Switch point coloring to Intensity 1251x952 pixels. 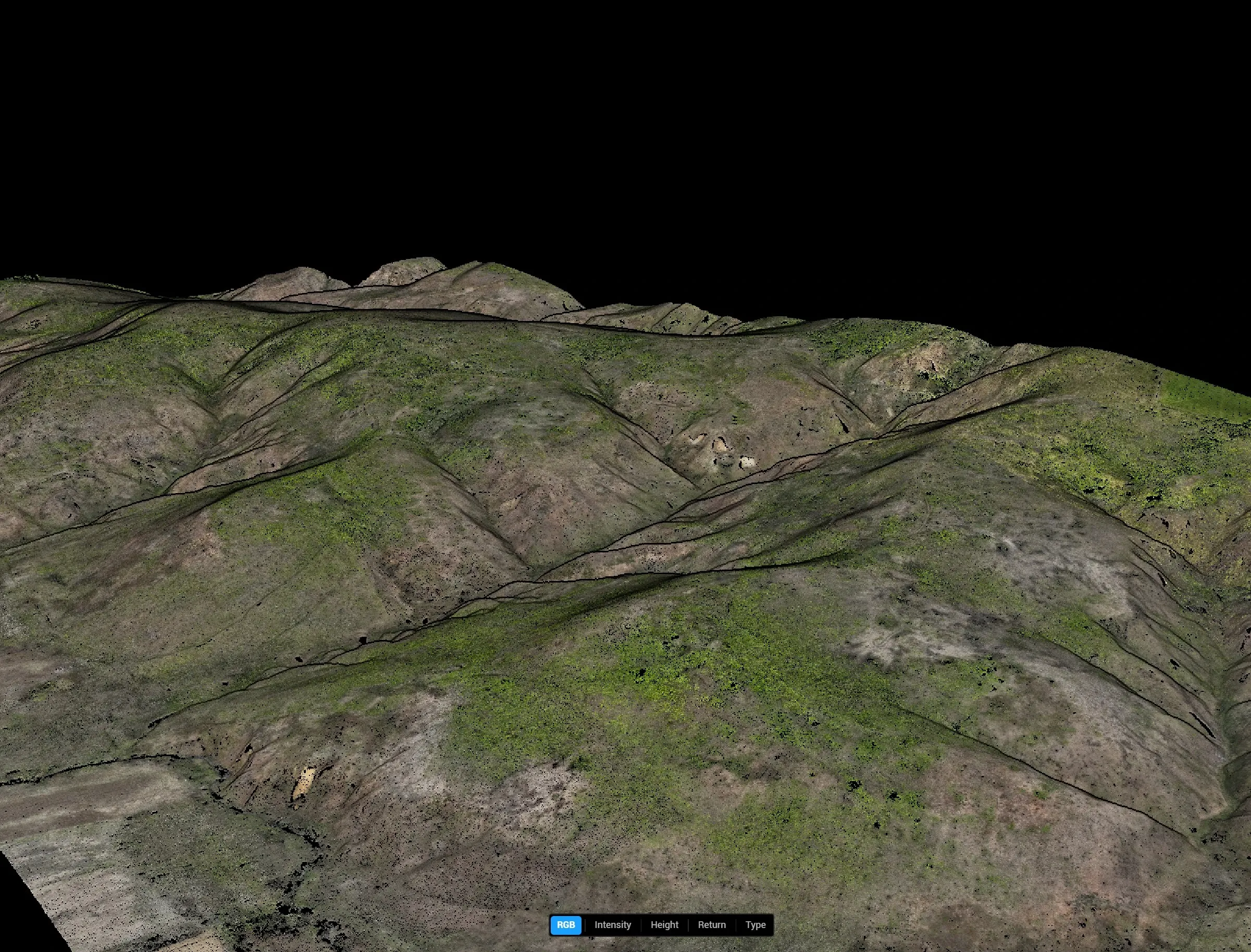(612, 925)
